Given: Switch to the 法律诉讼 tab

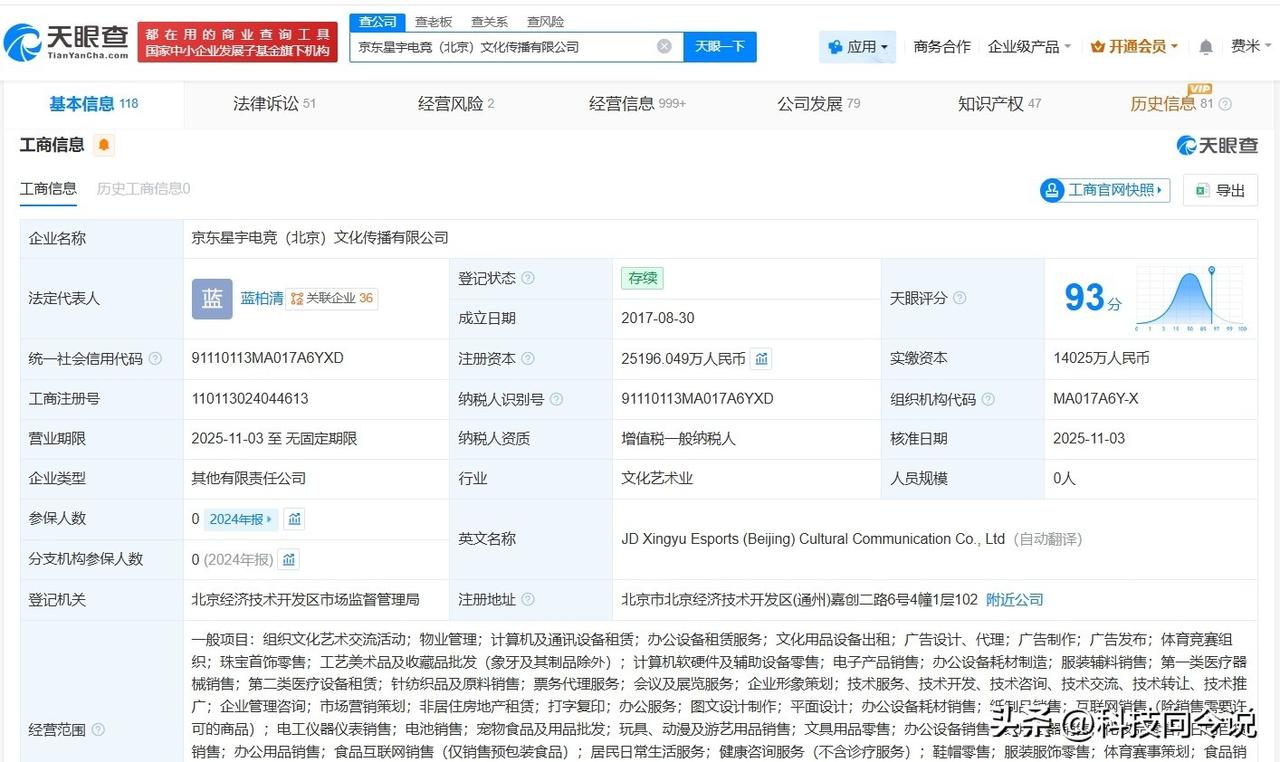Looking at the screenshot, I should click(x=274, y=104).
